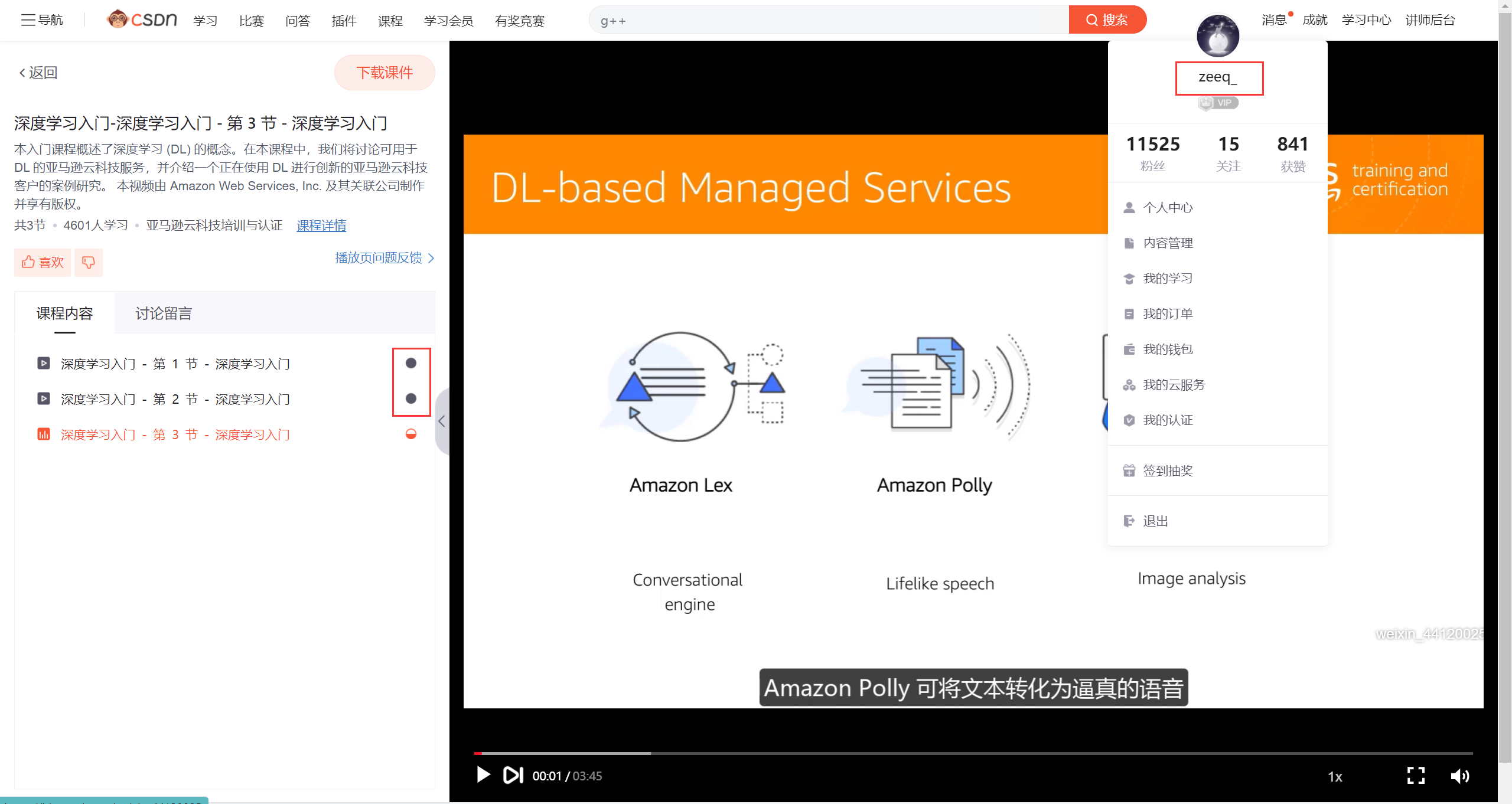
Task: Open 签到抽奖 gift entry
Action: pos(1168,470)
